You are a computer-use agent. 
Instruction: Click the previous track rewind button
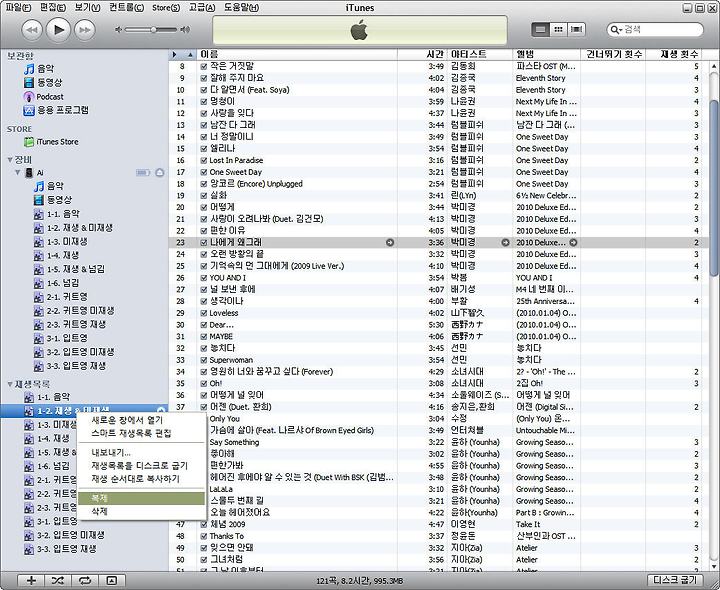(32, 30)
